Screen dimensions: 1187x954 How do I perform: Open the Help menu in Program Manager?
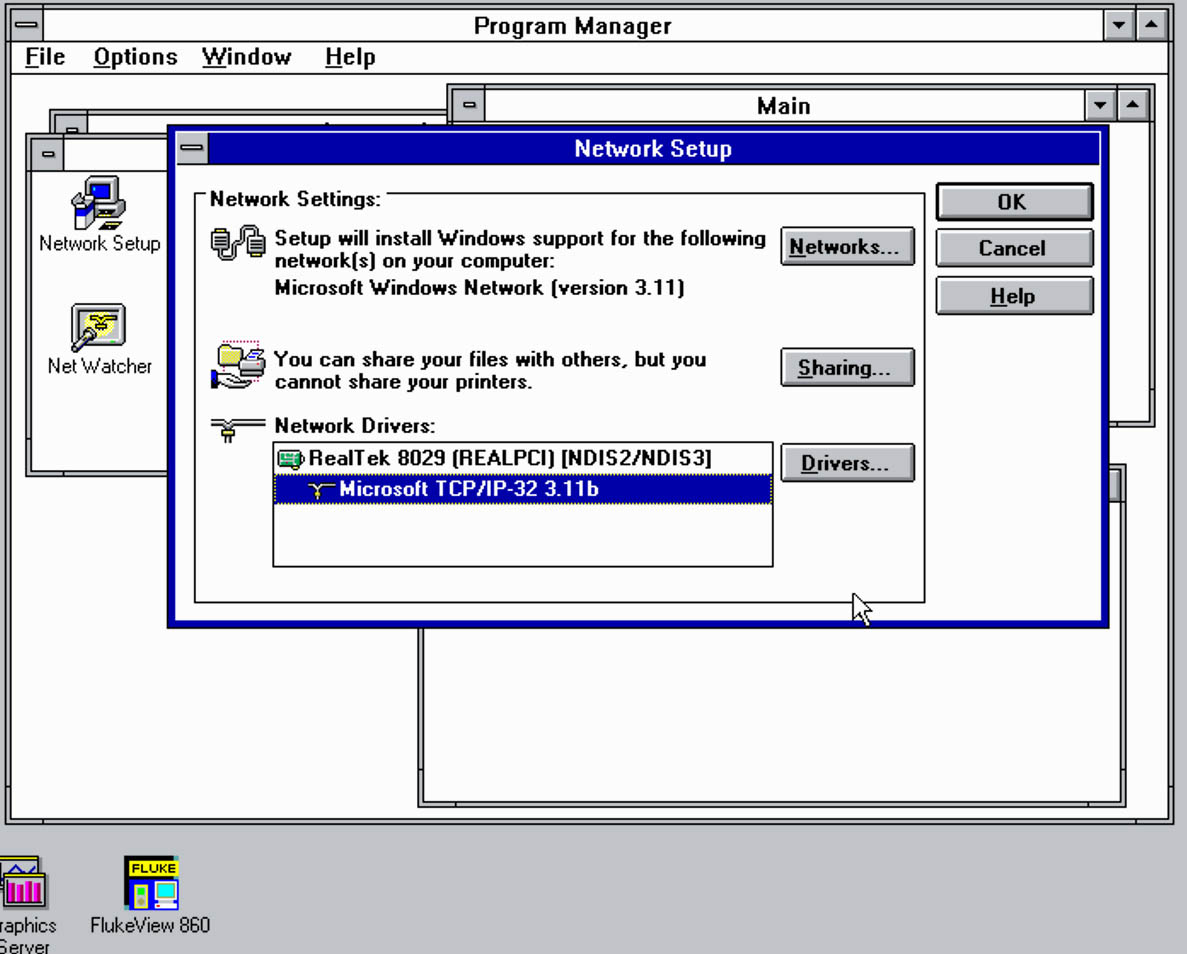click(350, 57)
